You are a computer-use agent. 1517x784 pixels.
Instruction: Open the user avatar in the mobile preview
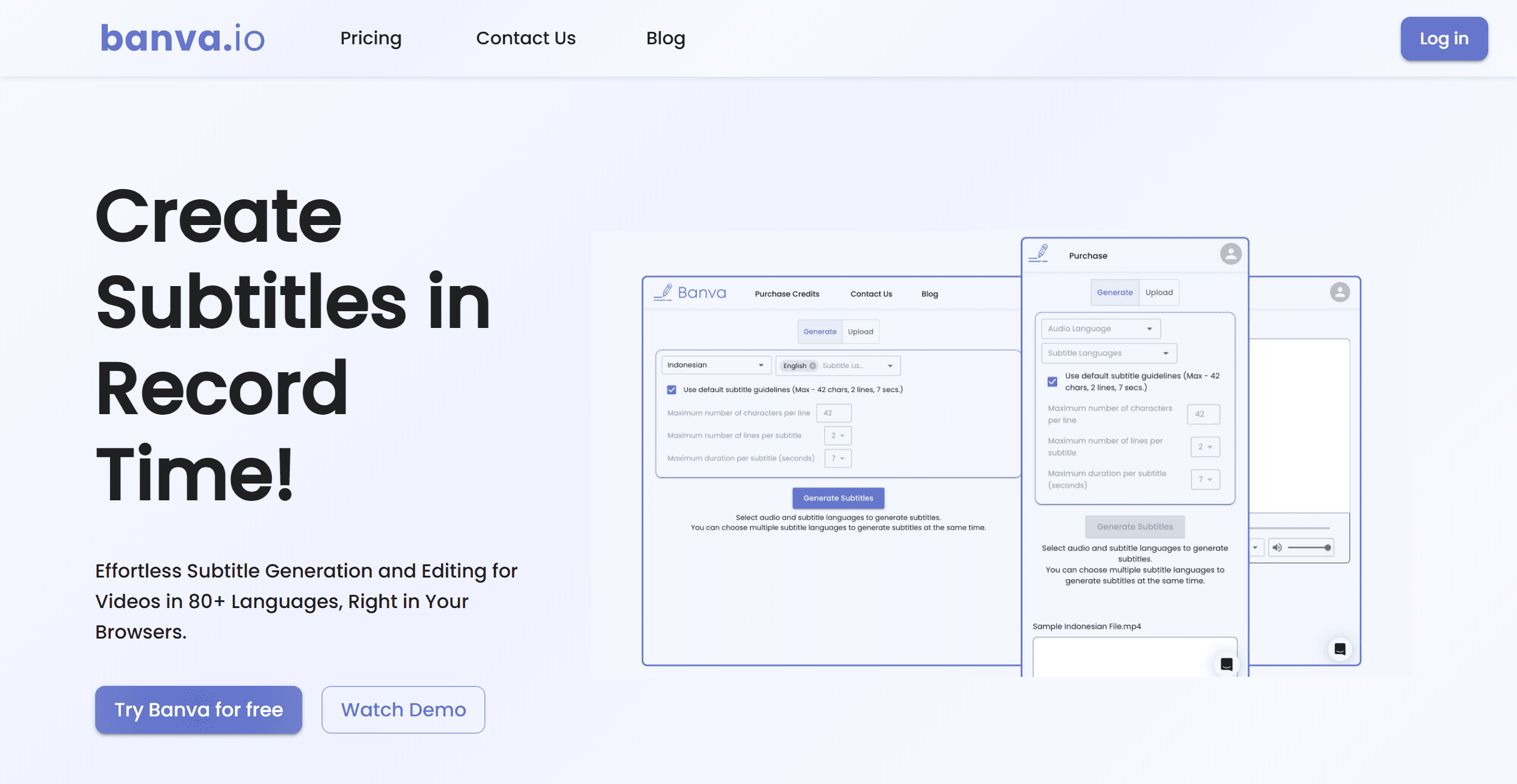point(1230,254)
